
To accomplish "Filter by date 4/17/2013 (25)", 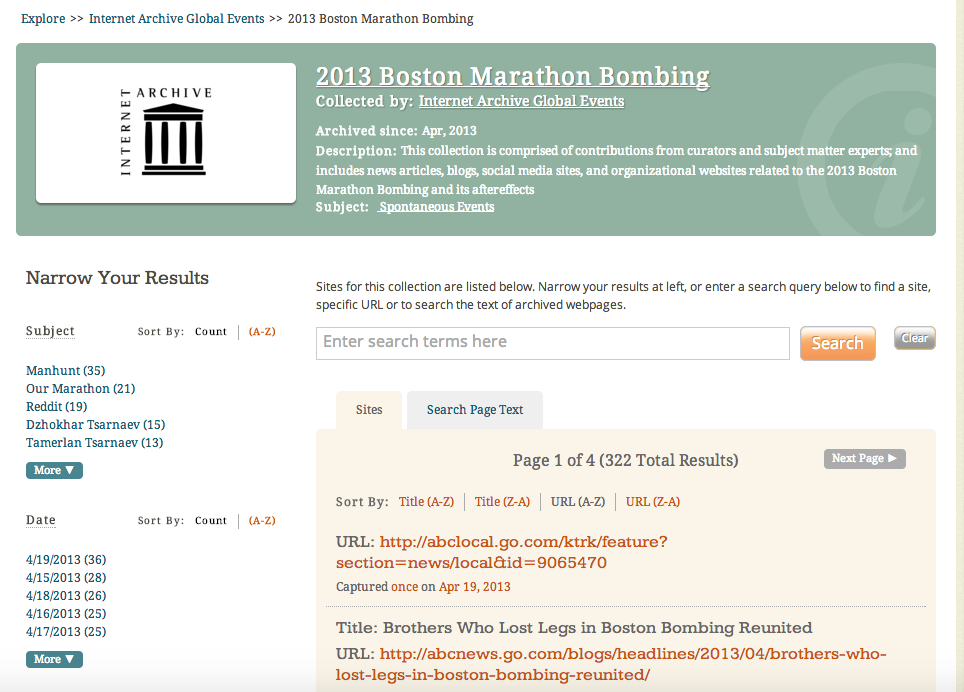I will pyautogui.click(x=66, y=632).
